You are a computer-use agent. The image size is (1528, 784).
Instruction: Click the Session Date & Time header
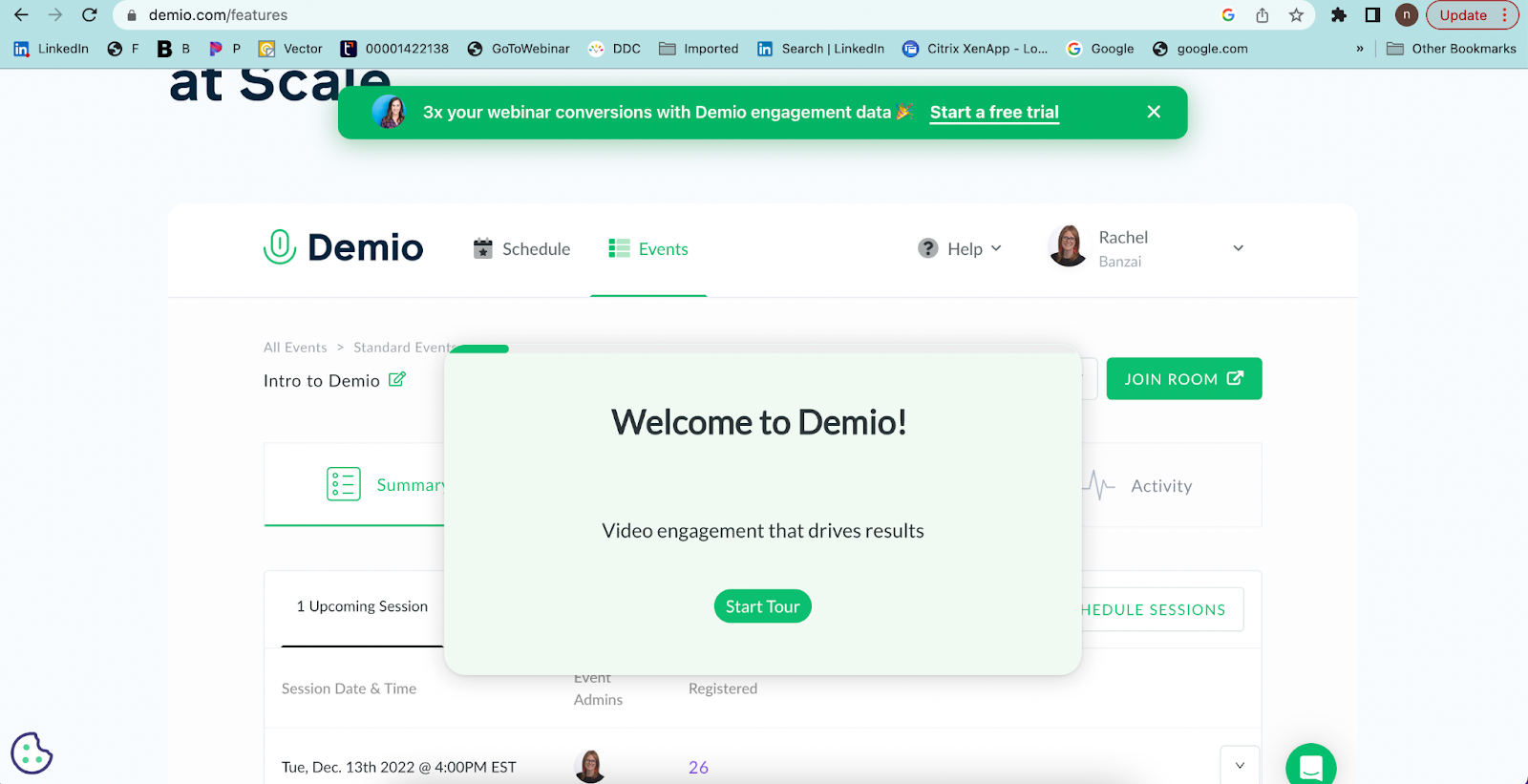349,689
